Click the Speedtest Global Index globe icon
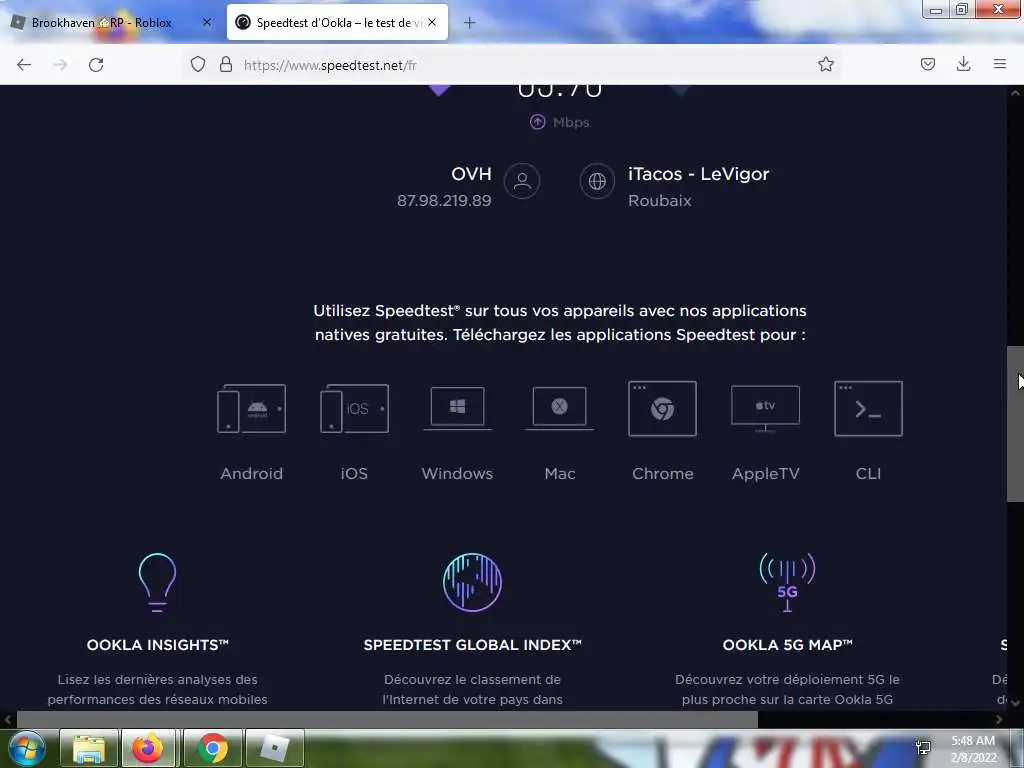1024x768 pixels. point(472,582)
